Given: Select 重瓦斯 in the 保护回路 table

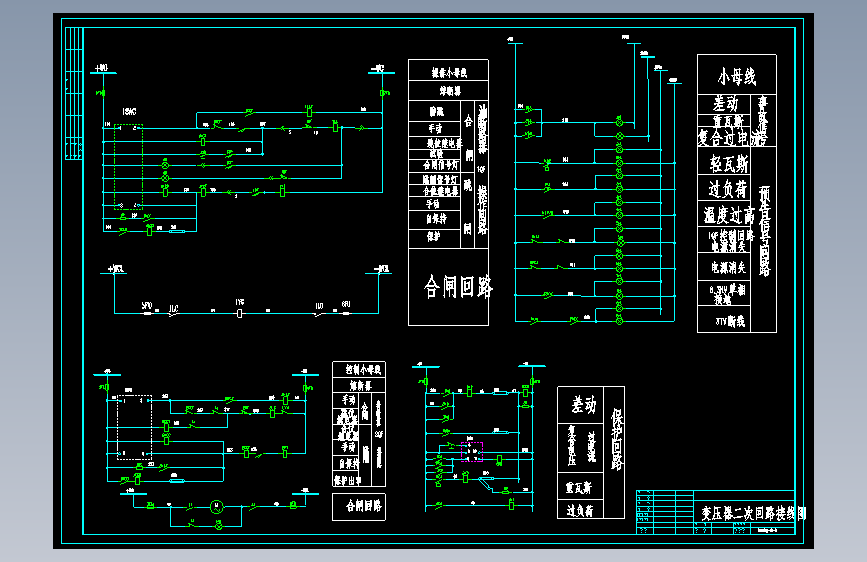Looking at the screenshot, I should [x=578, y=488].
